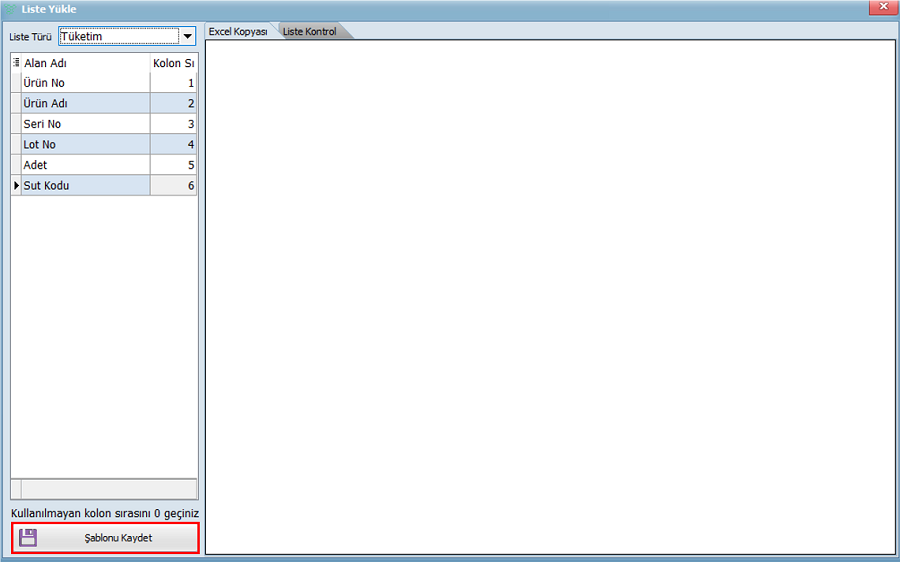This screenshot has height=562, width=900.
Task: Edit the column order value for Adet
Action: pos(173,165)
